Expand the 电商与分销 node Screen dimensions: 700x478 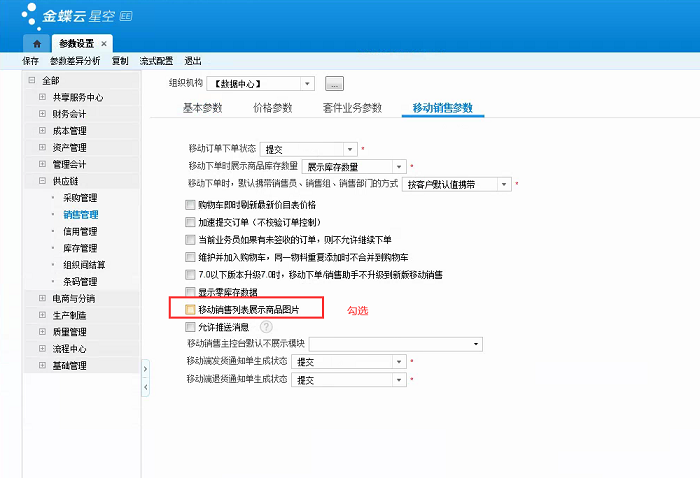click(42, 298)
